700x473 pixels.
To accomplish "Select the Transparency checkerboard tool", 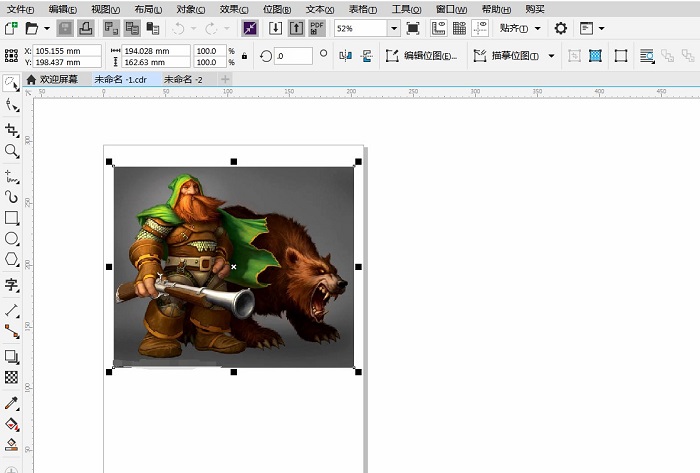I will click(12, 377).
